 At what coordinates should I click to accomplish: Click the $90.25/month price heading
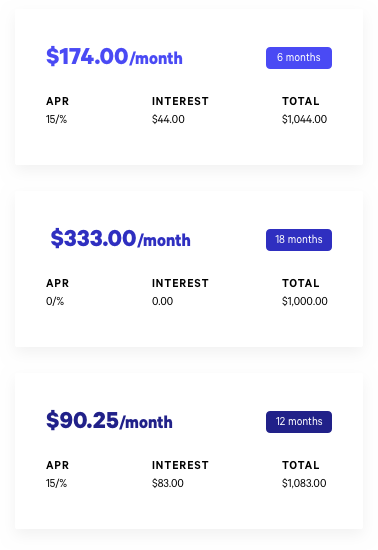pos(109,421)
